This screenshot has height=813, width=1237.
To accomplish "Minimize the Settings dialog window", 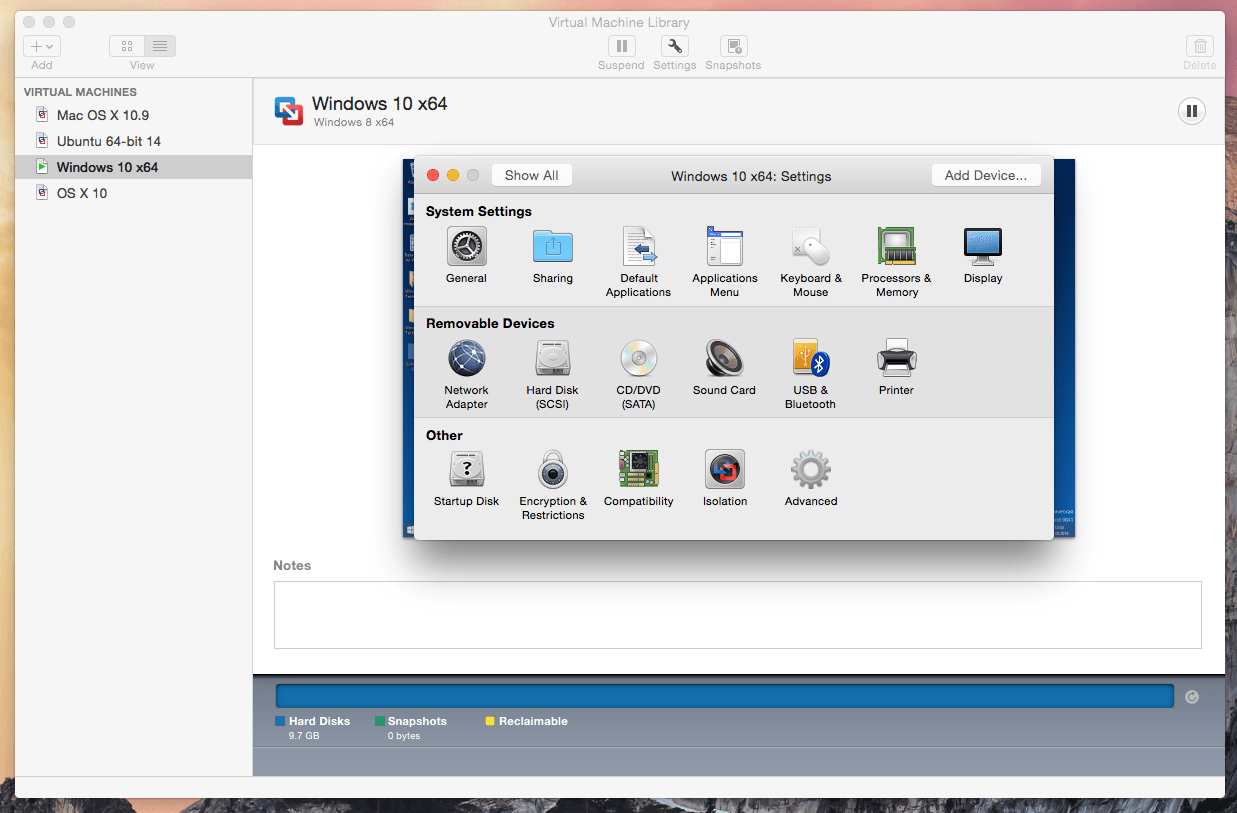I will (x=453, y=175).
